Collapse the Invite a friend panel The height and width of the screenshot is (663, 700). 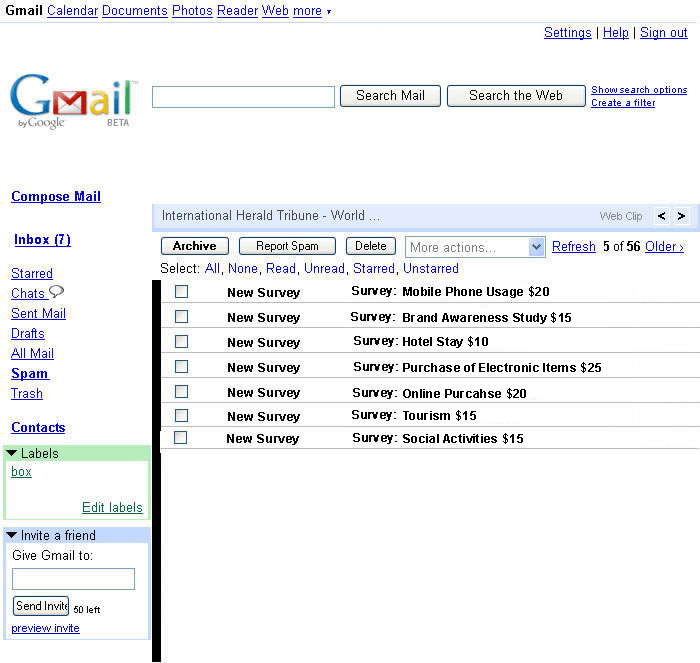coord(12,535)
